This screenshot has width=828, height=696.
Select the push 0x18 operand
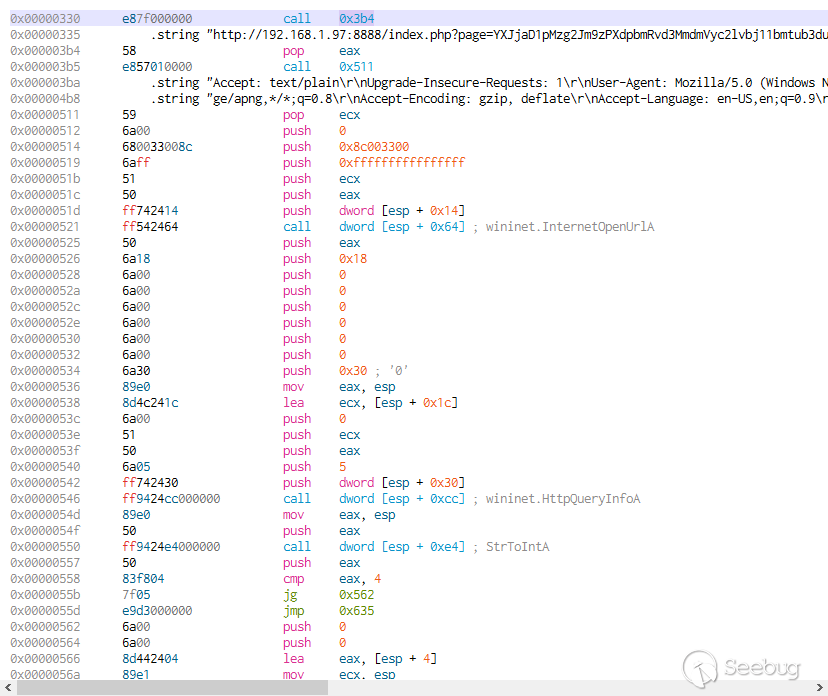(x=352, y=259)
